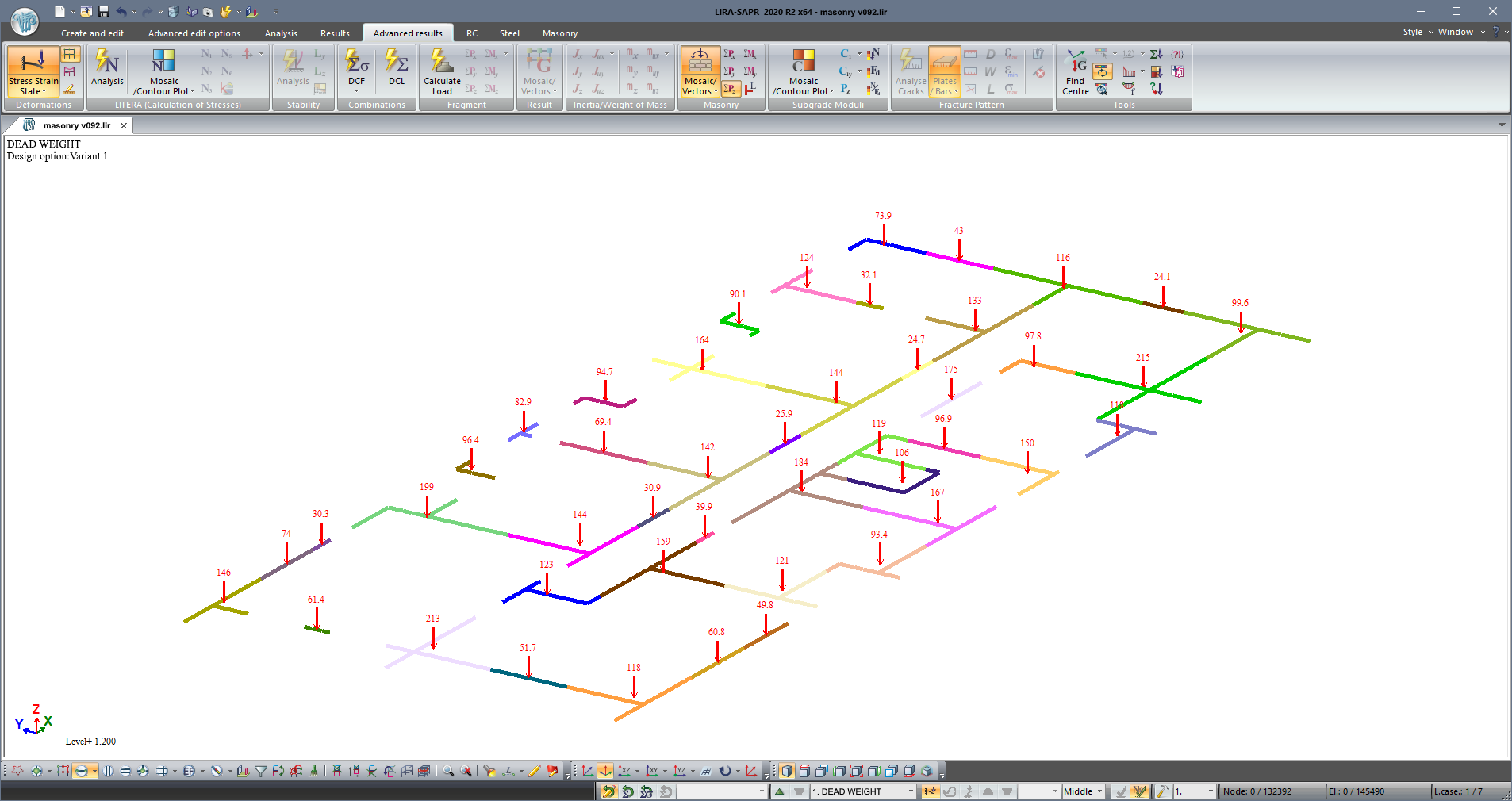Screen dimensions: 1512x801
Task: Click the Pz subgrade moduli icon
Action: (846, 89)
